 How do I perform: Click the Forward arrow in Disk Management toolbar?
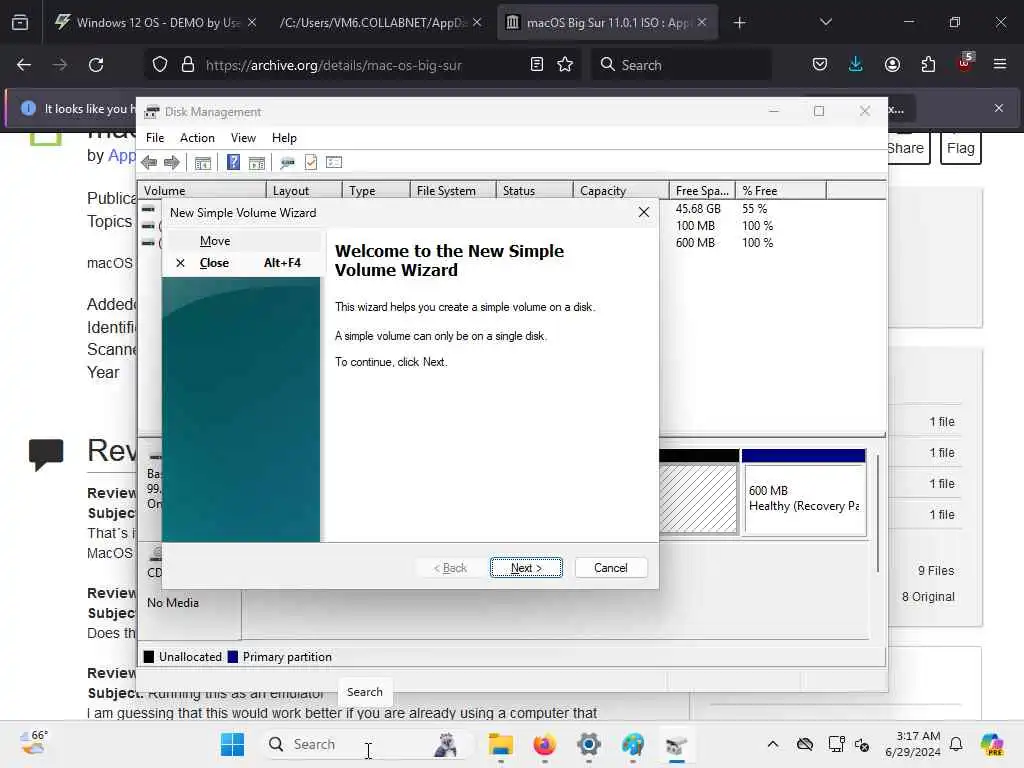pyautogui.click(x=172, y=163)
